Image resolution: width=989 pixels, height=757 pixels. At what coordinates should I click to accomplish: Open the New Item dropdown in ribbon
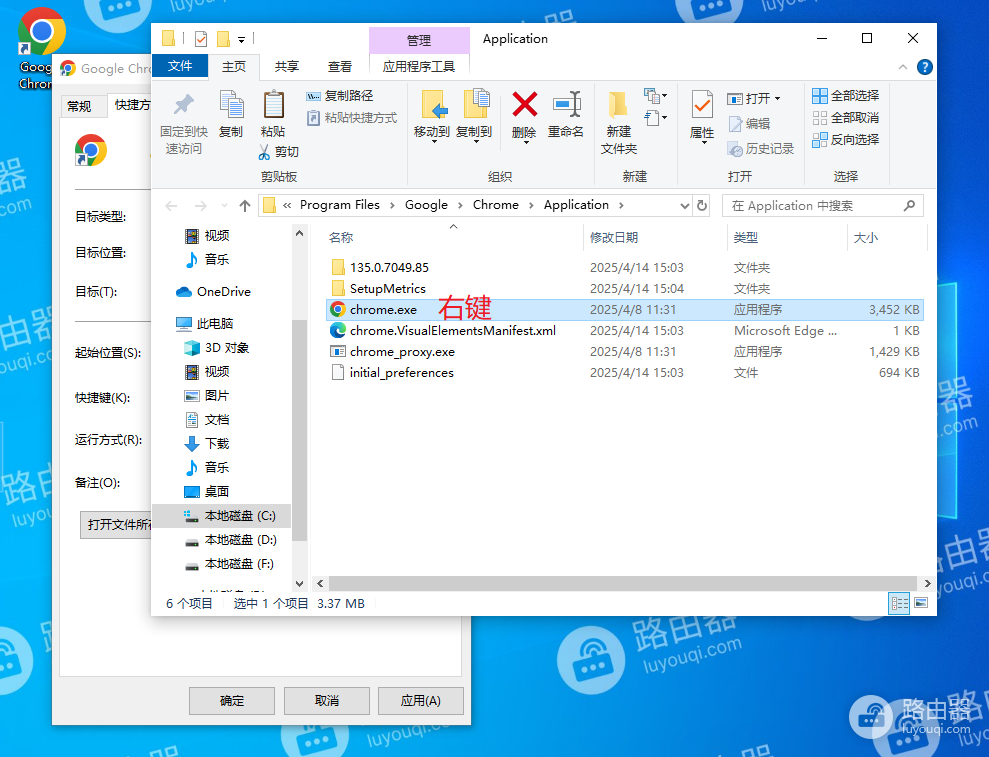click(x=655, y=96)
